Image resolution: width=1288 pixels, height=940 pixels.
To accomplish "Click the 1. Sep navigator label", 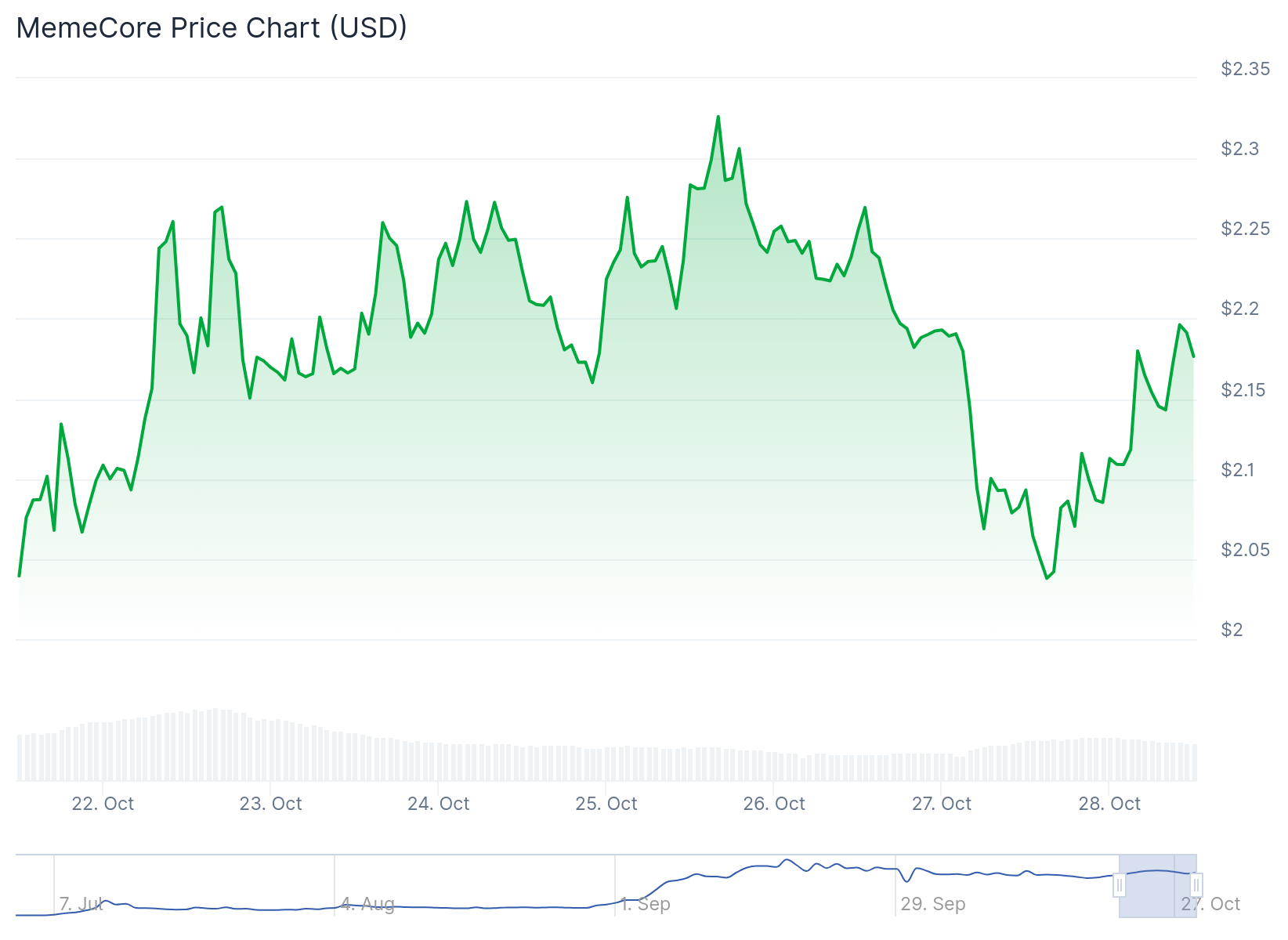I will click(646, 904).
